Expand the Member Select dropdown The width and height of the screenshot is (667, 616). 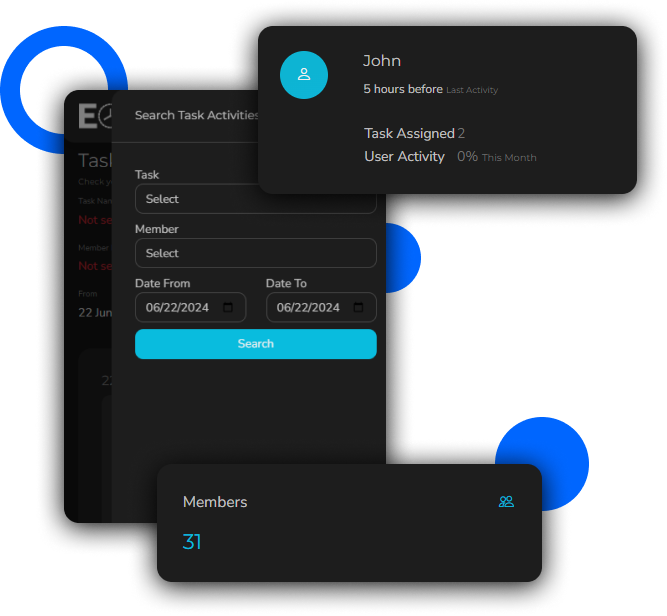coord(255,254)
